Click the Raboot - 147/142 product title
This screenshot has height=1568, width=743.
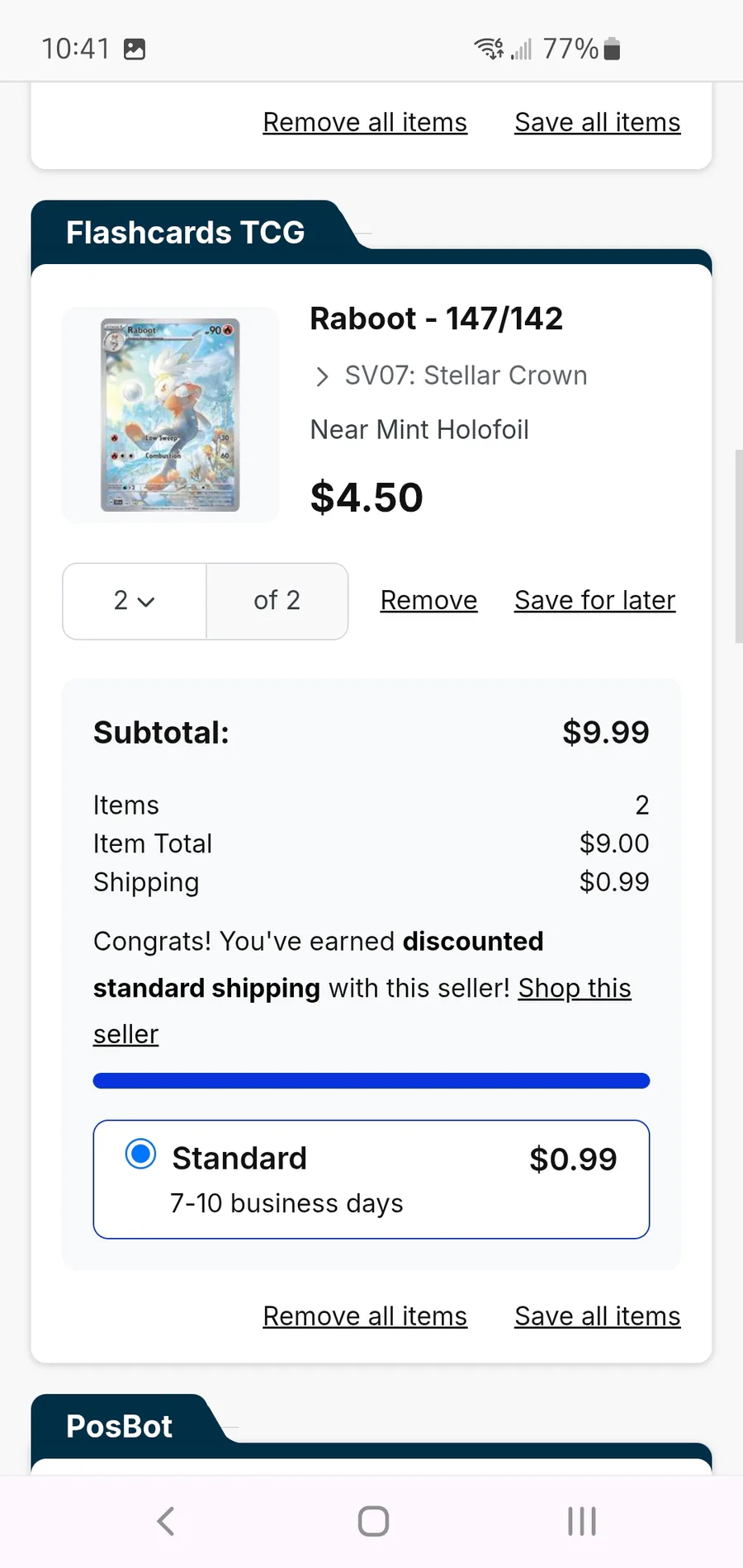point(436,319)
